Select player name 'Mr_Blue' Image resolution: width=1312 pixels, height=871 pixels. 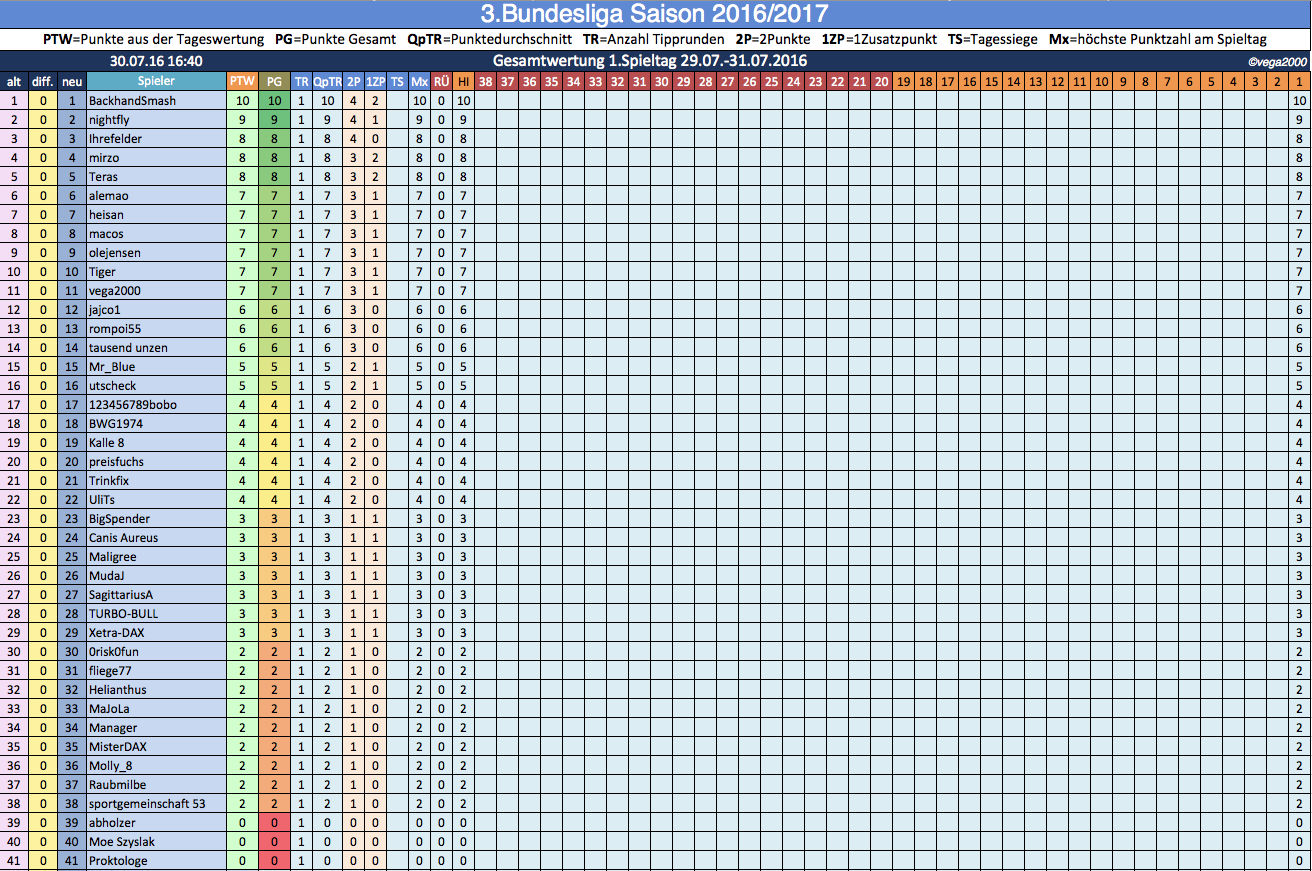click(x=111, y=367)
